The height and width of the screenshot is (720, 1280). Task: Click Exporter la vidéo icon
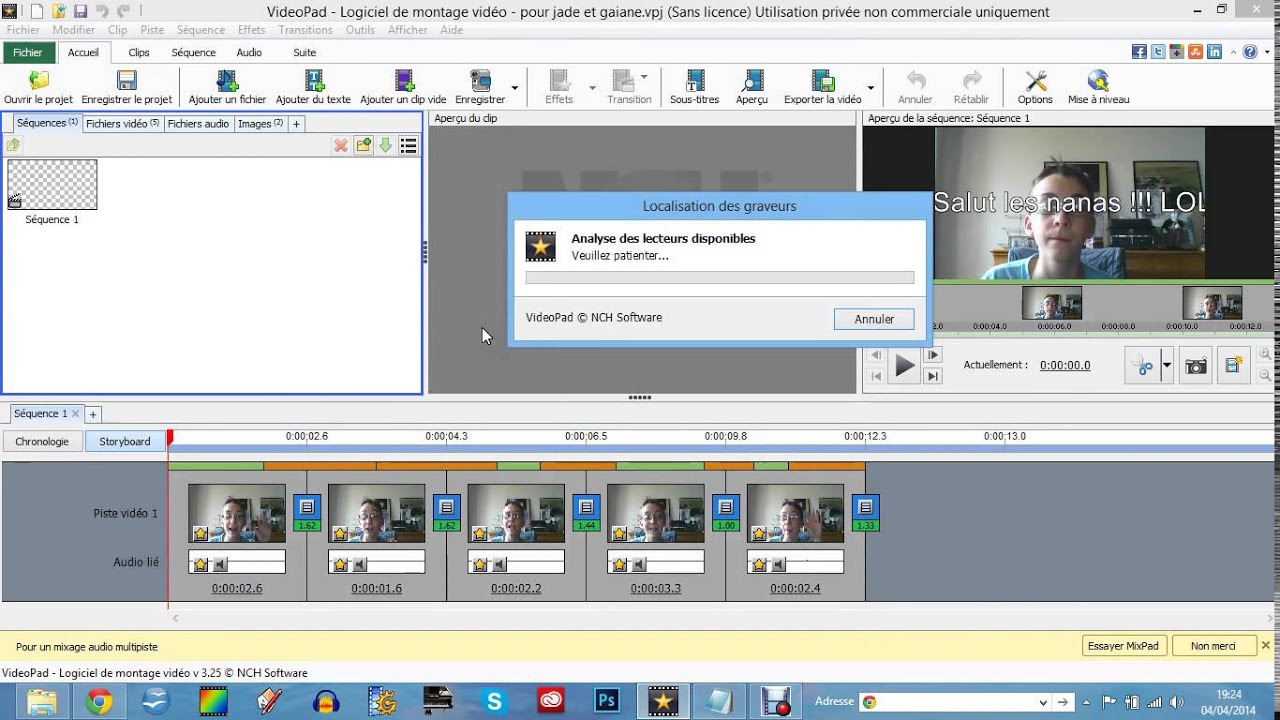click(x=822, y=88)
